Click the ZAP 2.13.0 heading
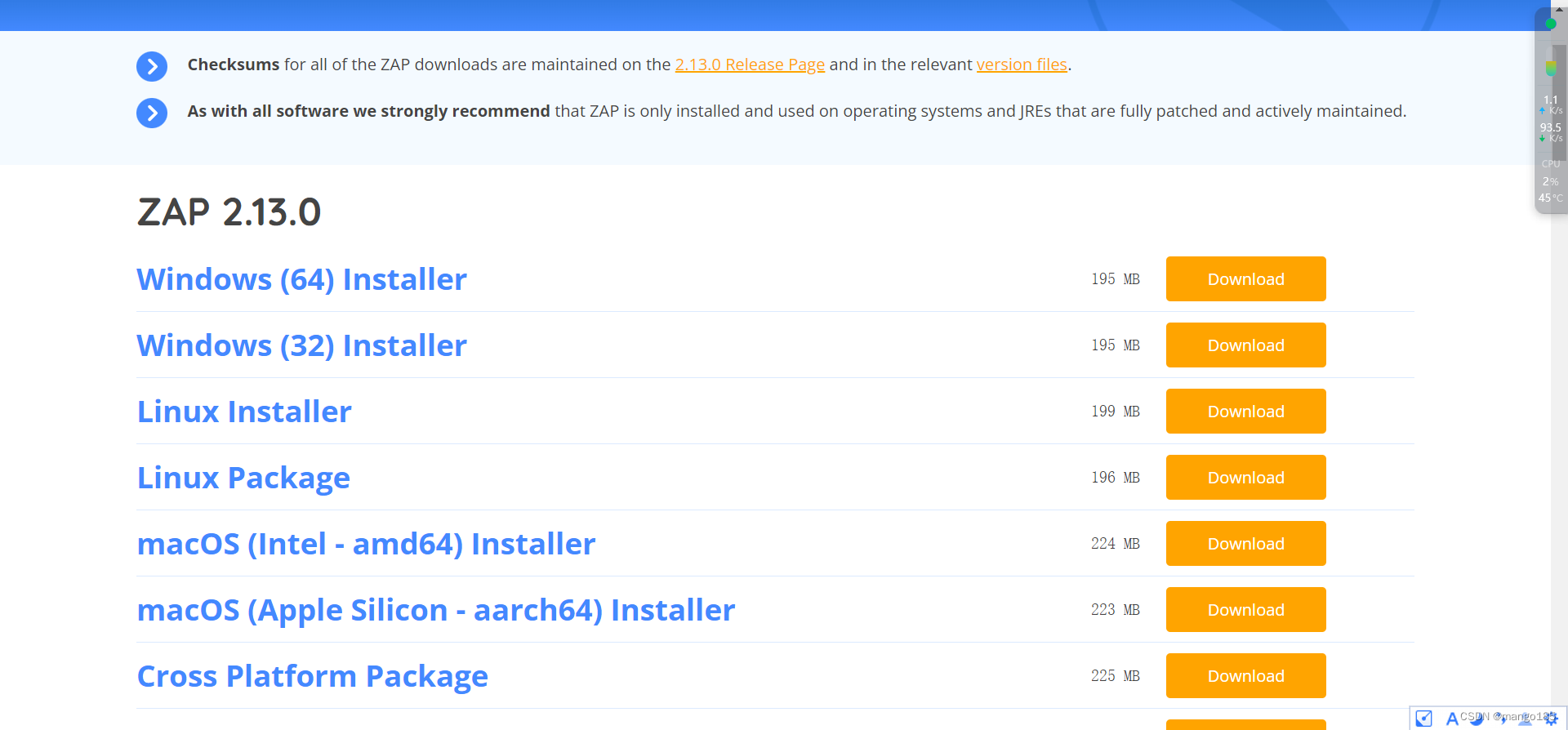 click(229, 212)
